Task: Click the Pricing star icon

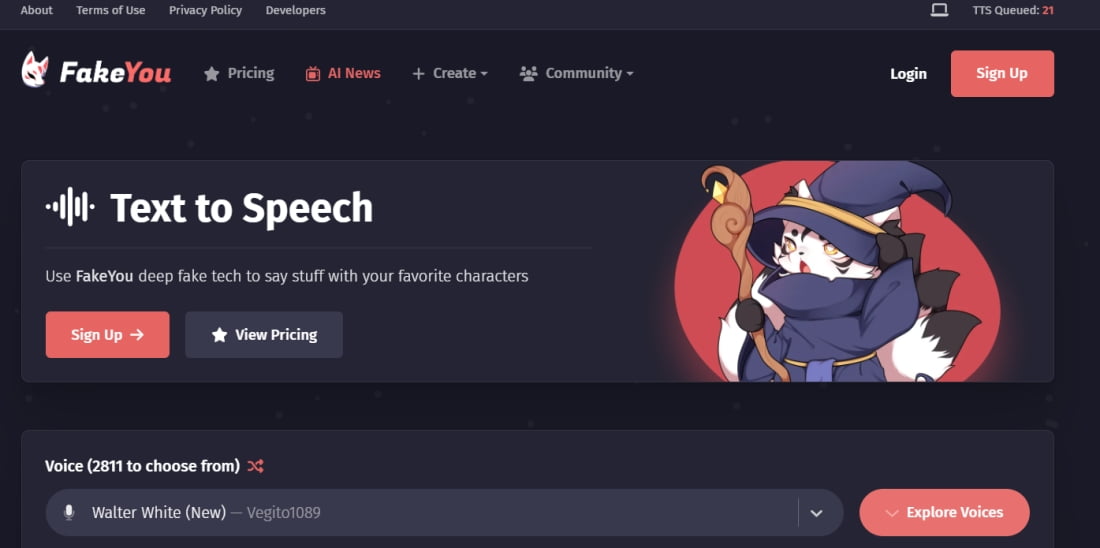Action: 211,74
